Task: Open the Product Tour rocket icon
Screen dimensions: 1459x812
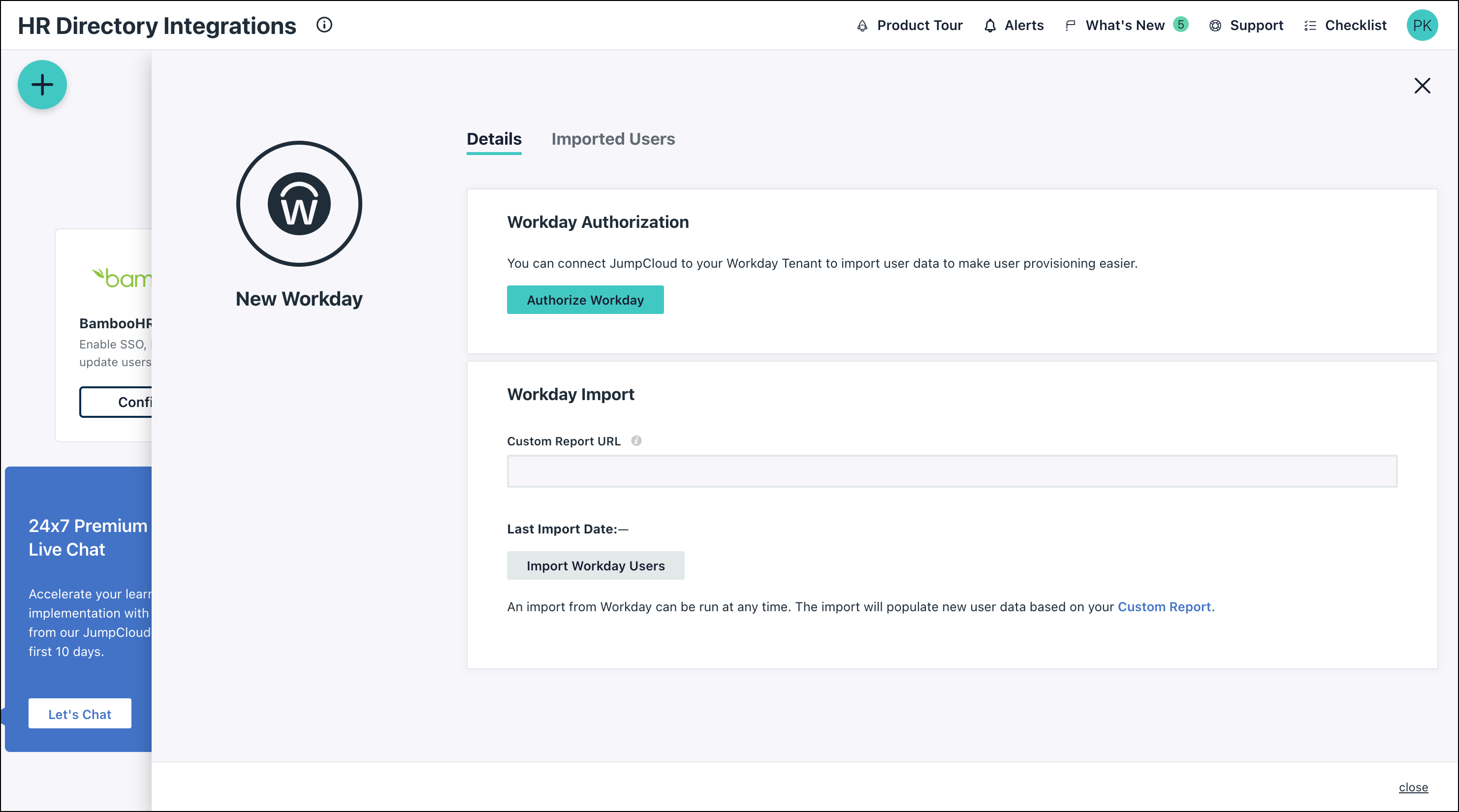Action: click(x=862, y=26)
